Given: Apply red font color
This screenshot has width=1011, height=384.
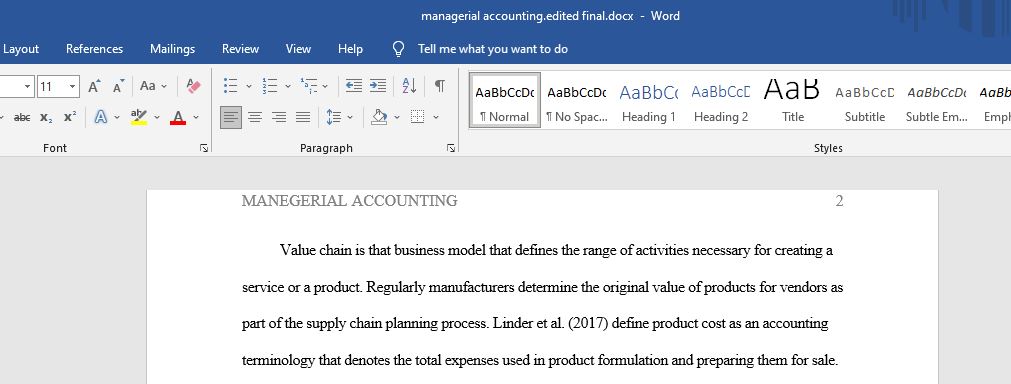Looking at the screenshot, I should 178,117.
